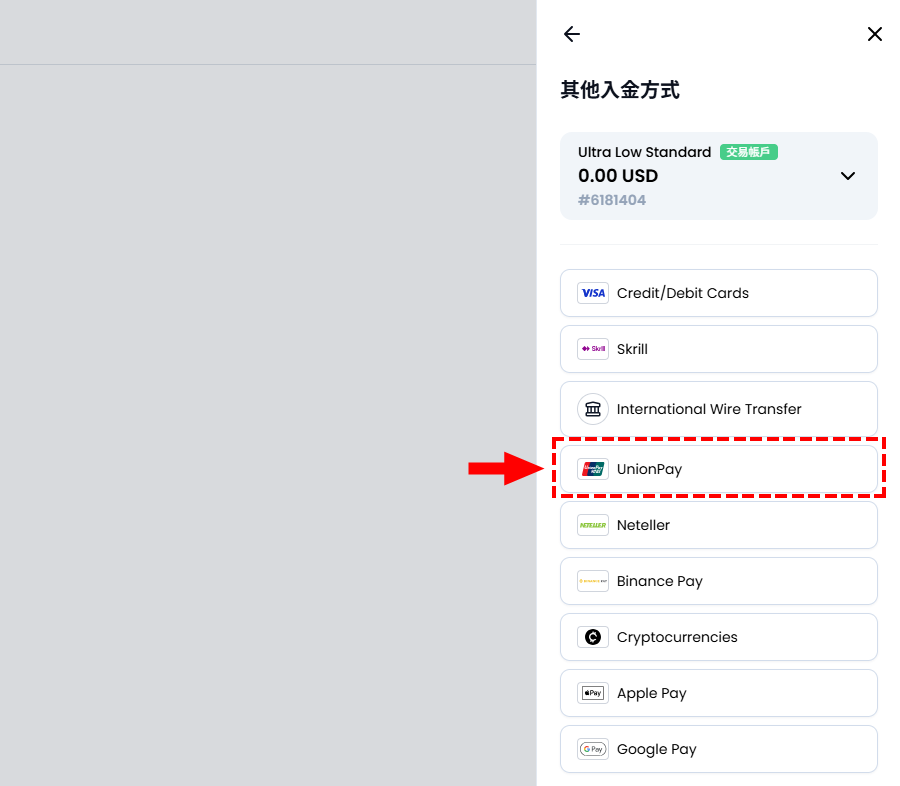The height and width of the screenshot is (786, 900).
Task: Click the UnionPay logo icon
Action: [x=593, y=469]
